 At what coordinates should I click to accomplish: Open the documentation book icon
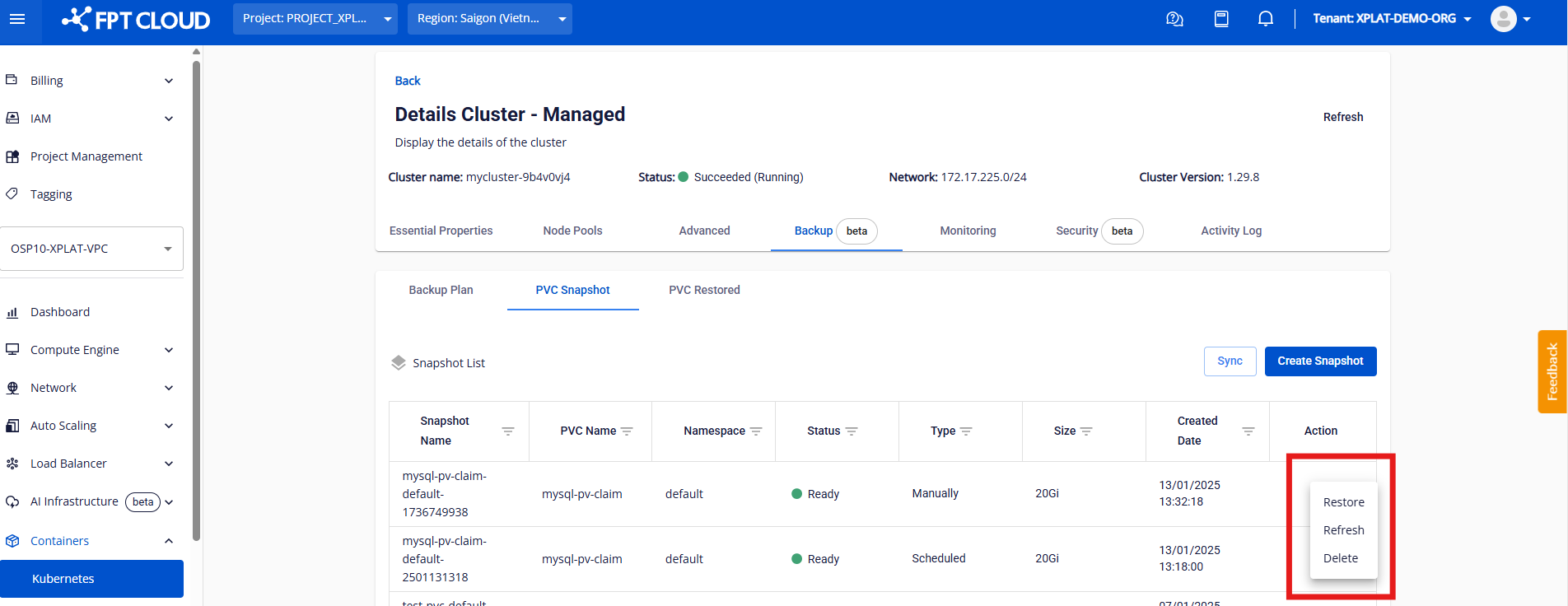tap(1221, 19)
